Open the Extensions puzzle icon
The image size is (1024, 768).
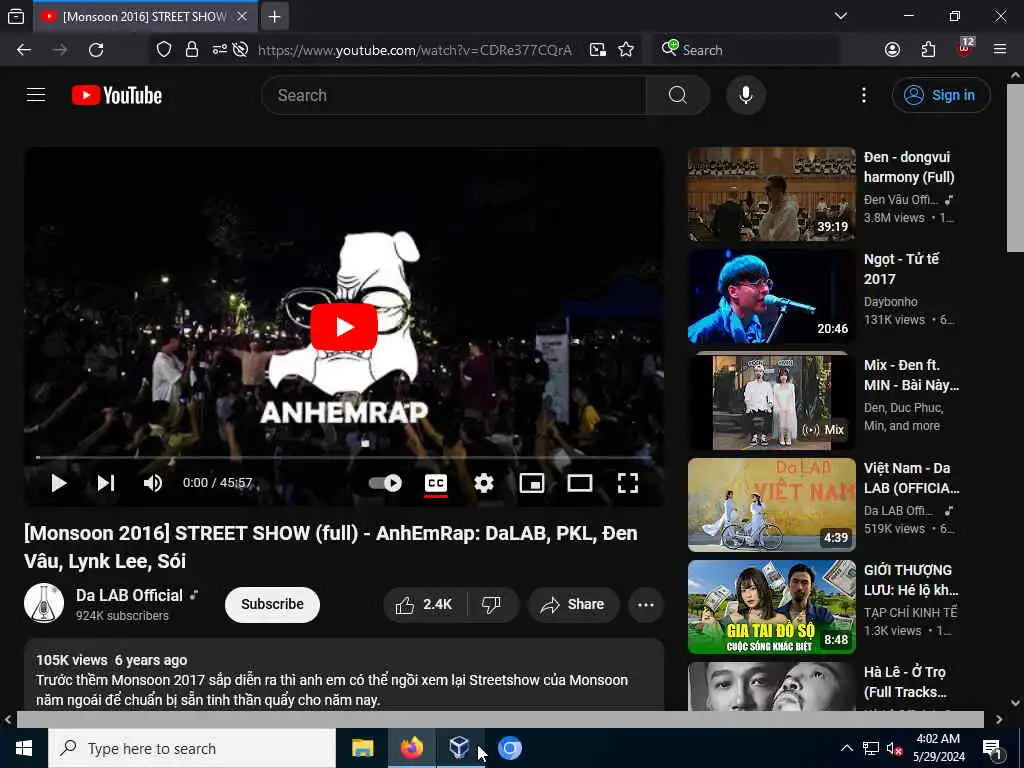pyautogui.click(x=928, y=50)
